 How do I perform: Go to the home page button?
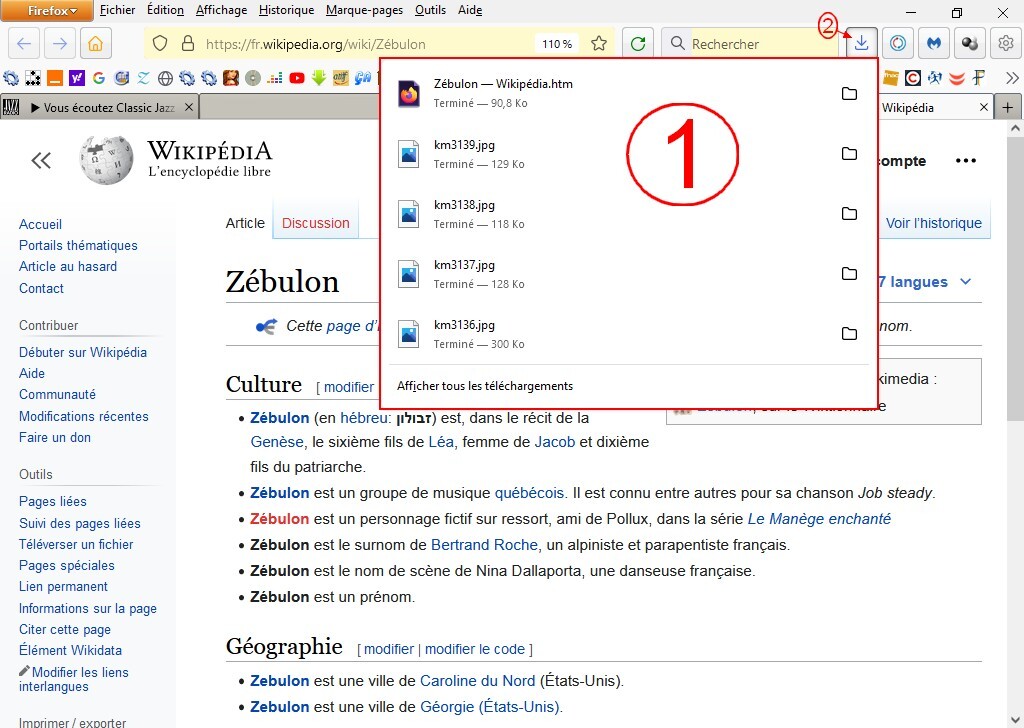tap(95, 44)
